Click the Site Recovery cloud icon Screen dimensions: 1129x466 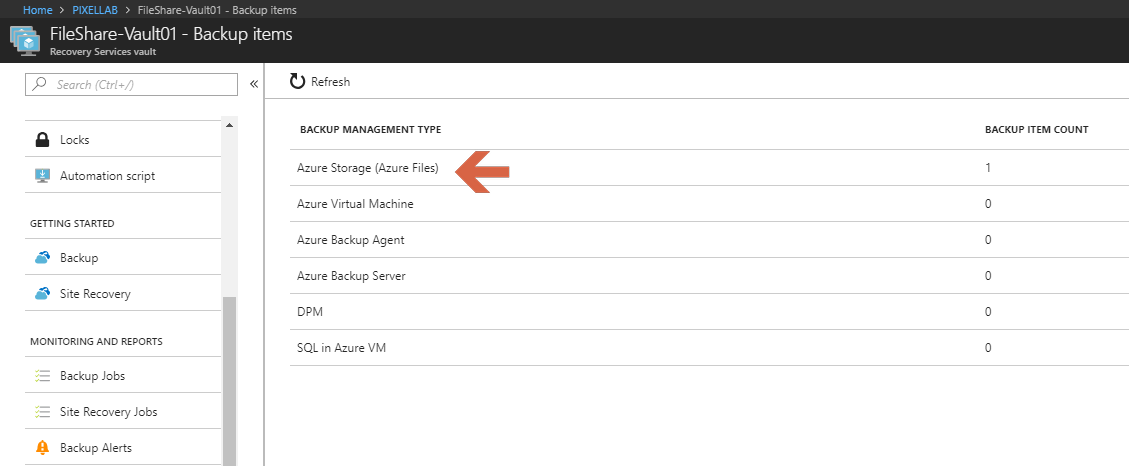click(x=42, y=294)
